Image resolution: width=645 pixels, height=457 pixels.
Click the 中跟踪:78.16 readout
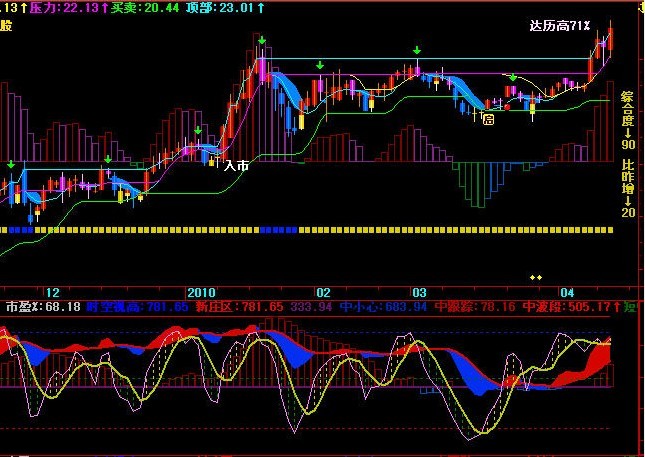(x=475, y=306)
